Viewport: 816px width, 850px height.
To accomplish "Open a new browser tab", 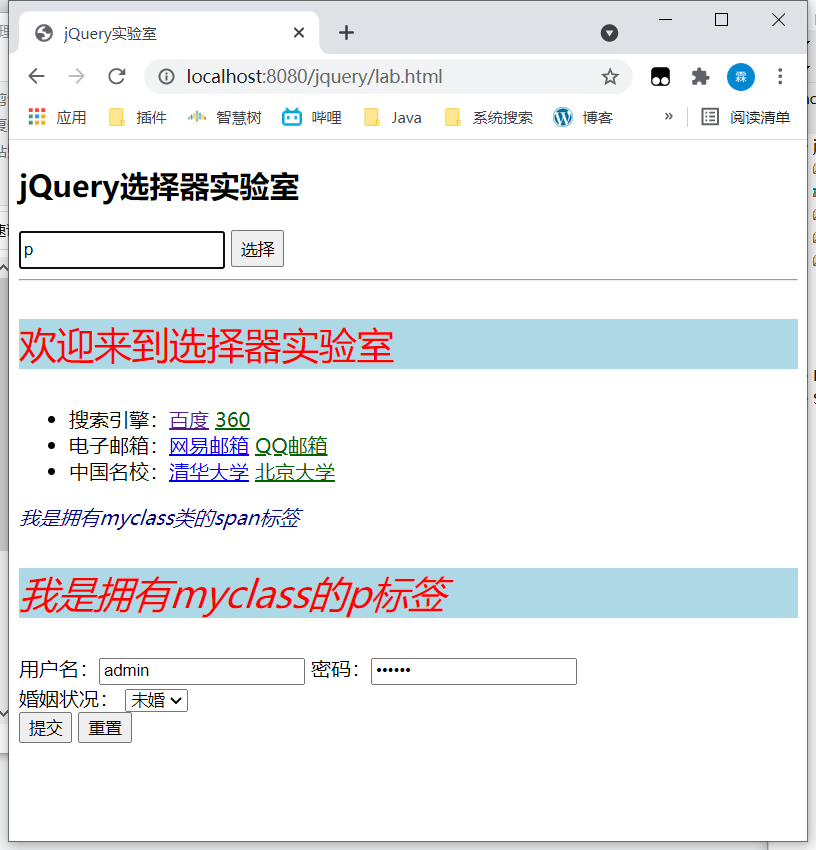I will [x=346, y=33].
